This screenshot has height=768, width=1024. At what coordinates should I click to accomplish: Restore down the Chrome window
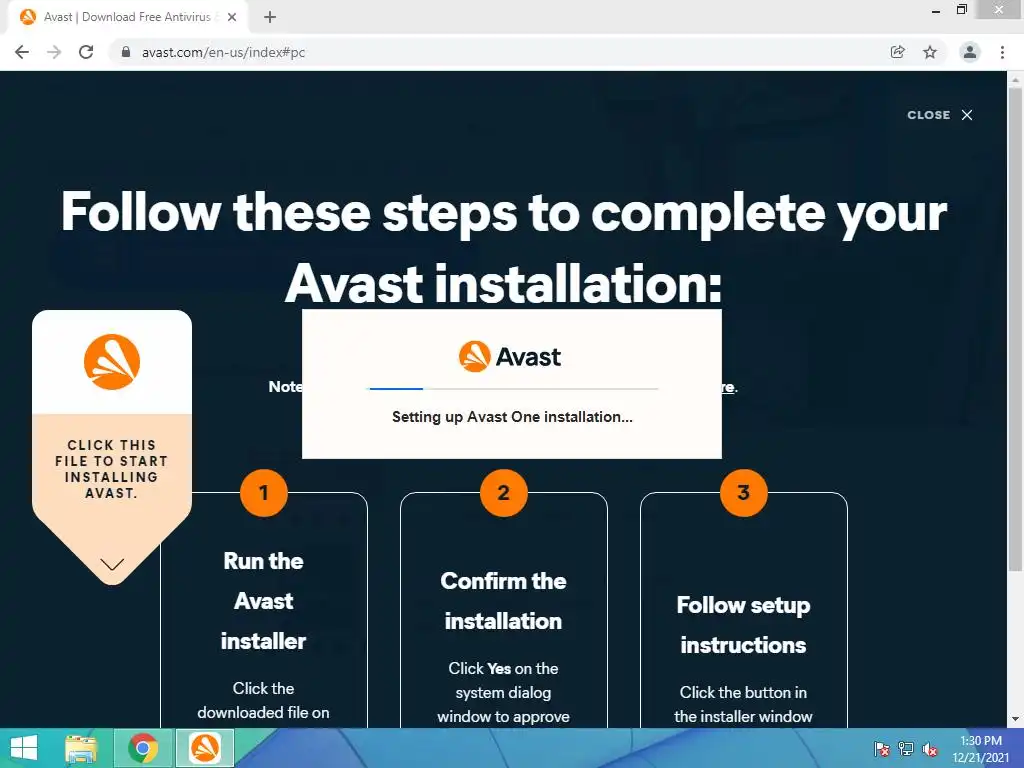pos(961,10)
